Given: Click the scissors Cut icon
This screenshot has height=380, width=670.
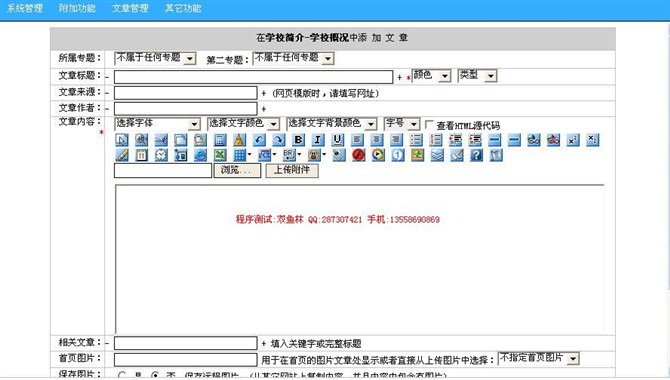Looking at the screenshot, I should (161, 140).
